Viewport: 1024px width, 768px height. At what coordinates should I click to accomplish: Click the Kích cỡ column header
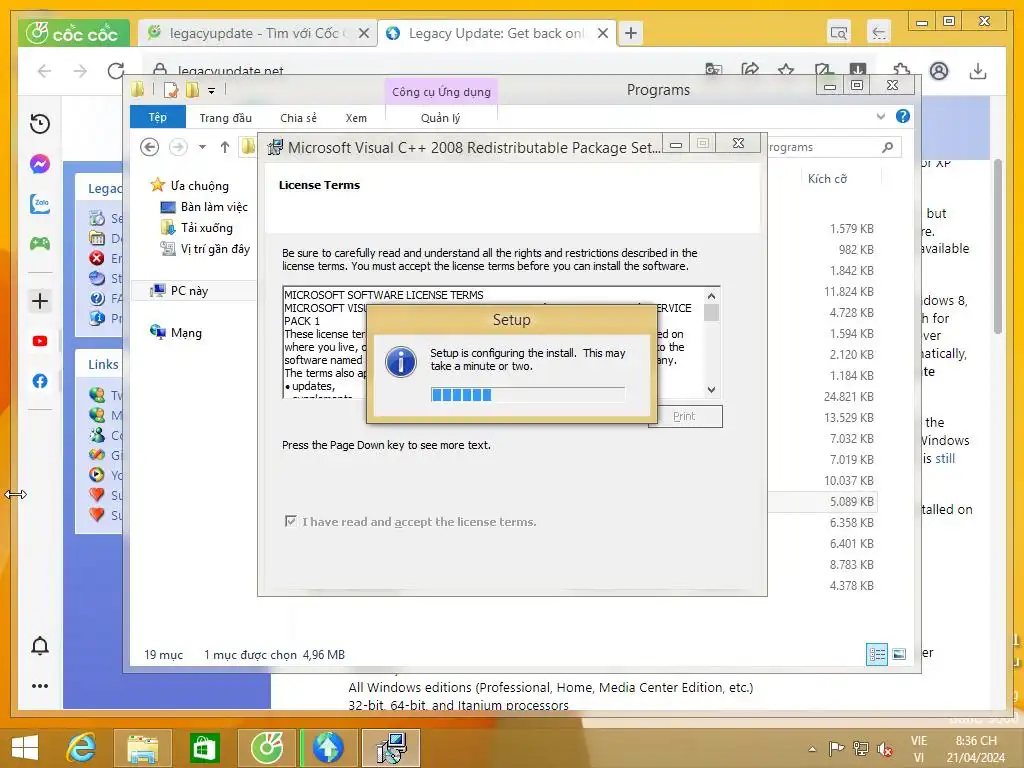[x=827, y=179]
